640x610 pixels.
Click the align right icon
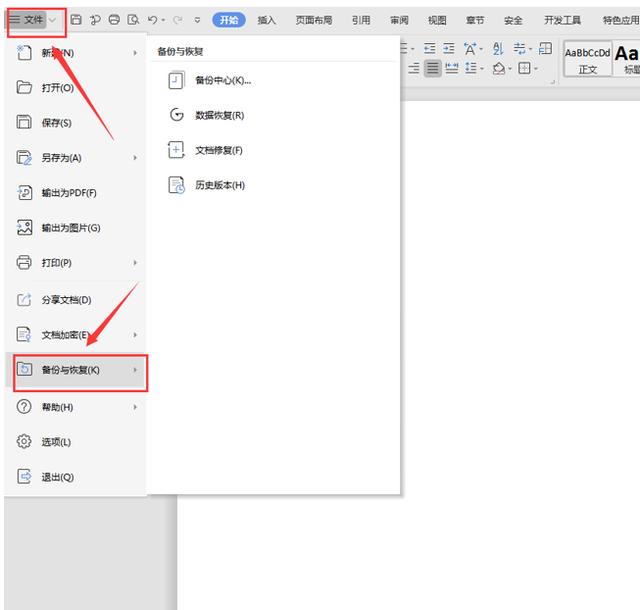(x=414, y=68)
